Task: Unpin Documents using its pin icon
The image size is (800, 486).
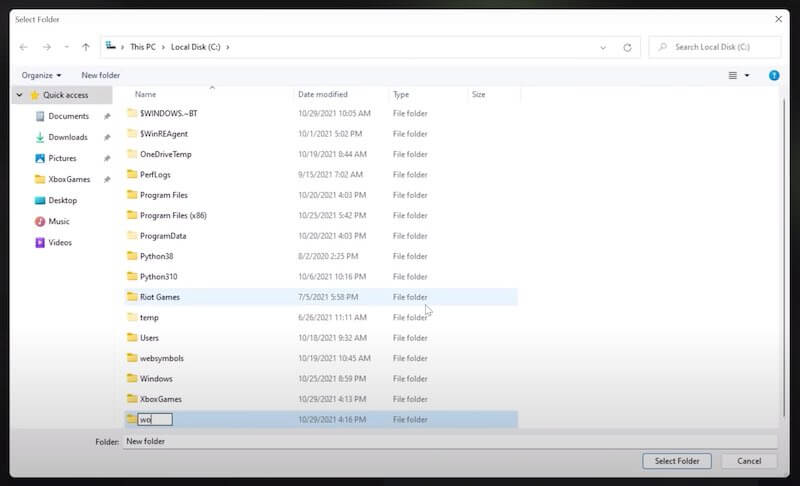Action: pyautogui.click(x=107, y=116)
